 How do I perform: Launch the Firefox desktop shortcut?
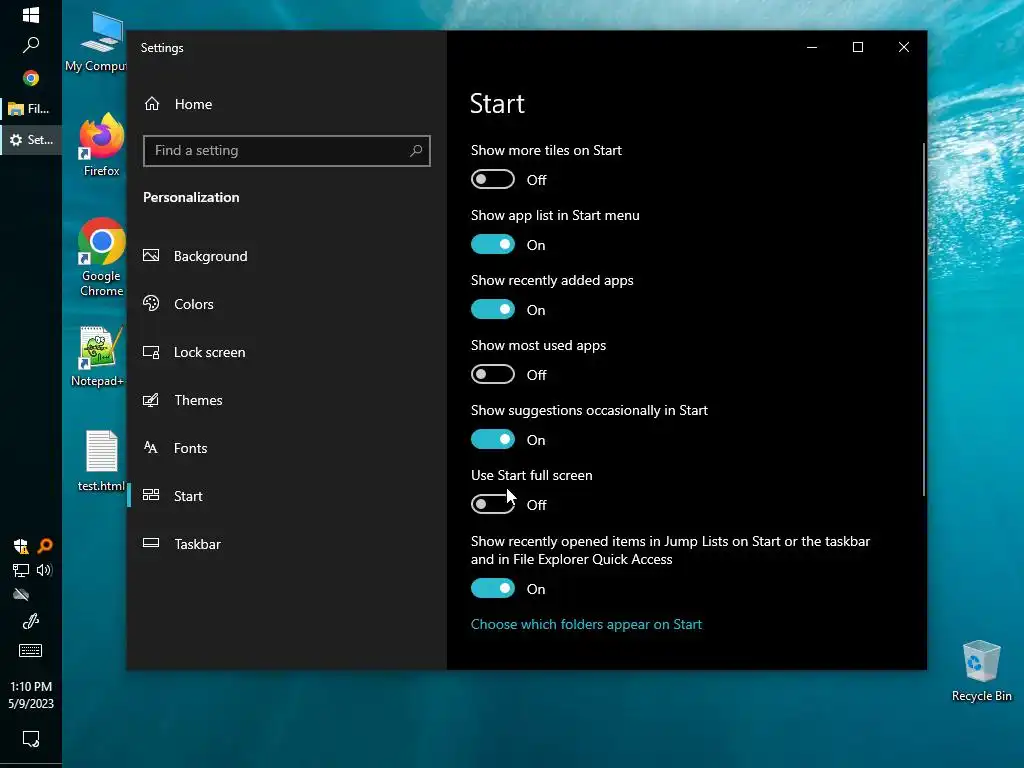tap(101, 144)
